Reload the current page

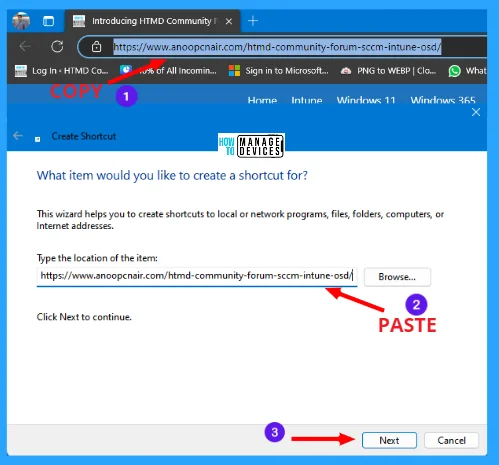(x=57, y=46)
